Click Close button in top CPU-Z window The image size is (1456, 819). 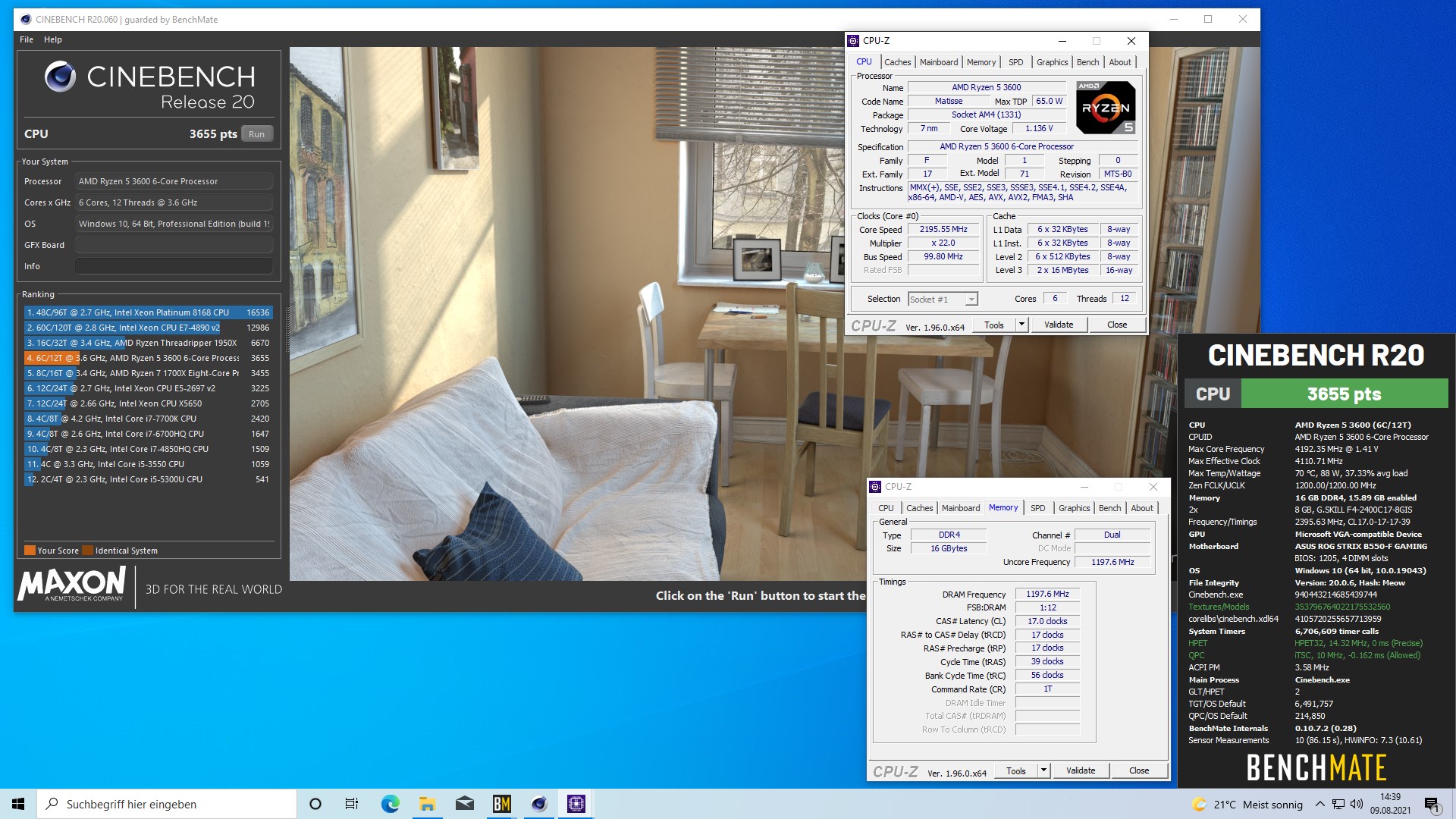click(1117, 325)
